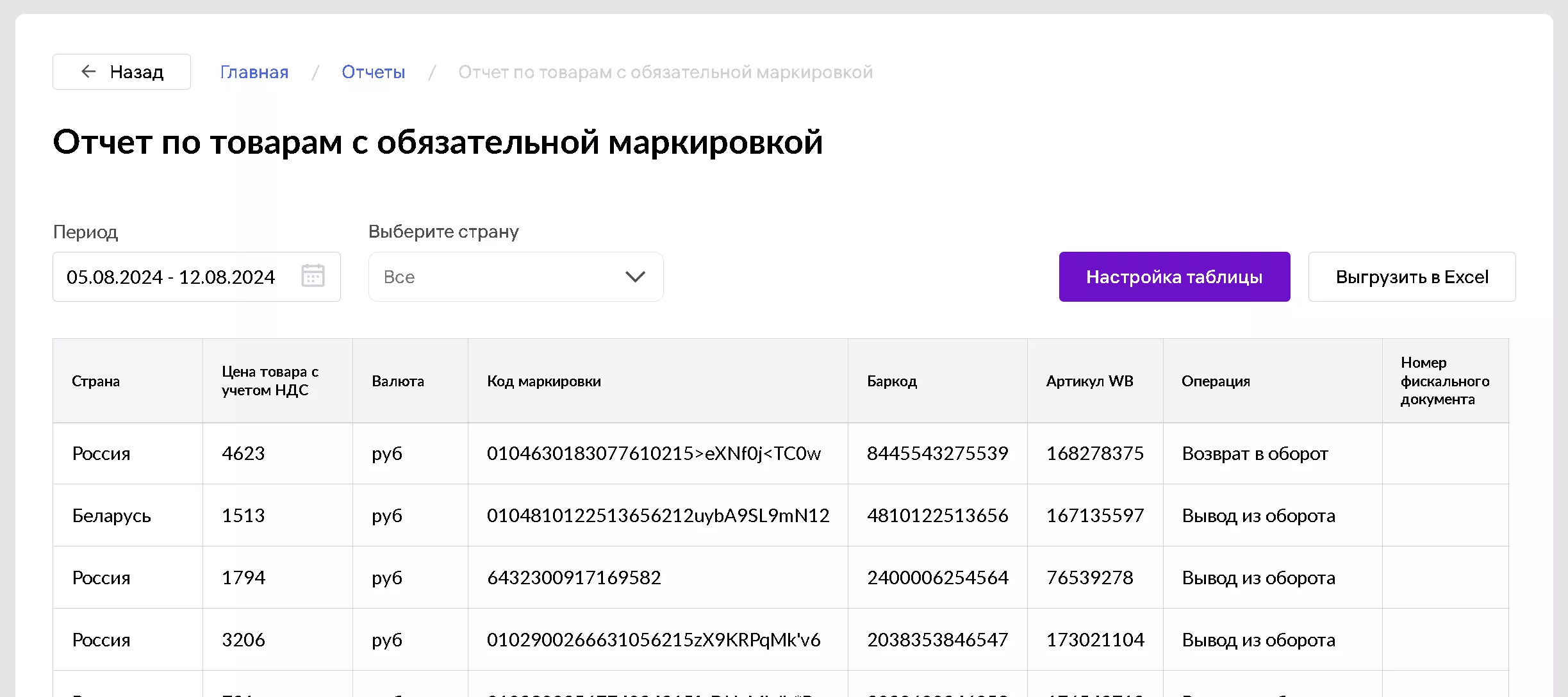The image size is (1568, 697).
Task: Open the 'Все' country selector
Action: coord(500,277)
